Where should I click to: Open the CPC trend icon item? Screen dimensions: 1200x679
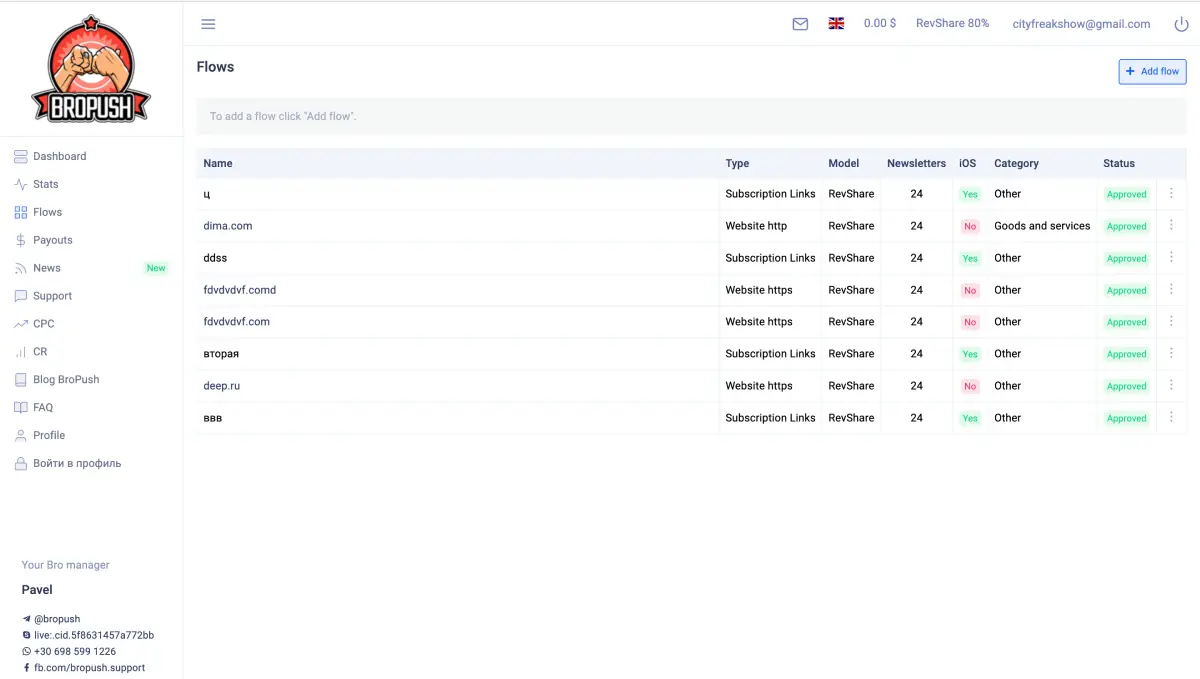[43, 324]
